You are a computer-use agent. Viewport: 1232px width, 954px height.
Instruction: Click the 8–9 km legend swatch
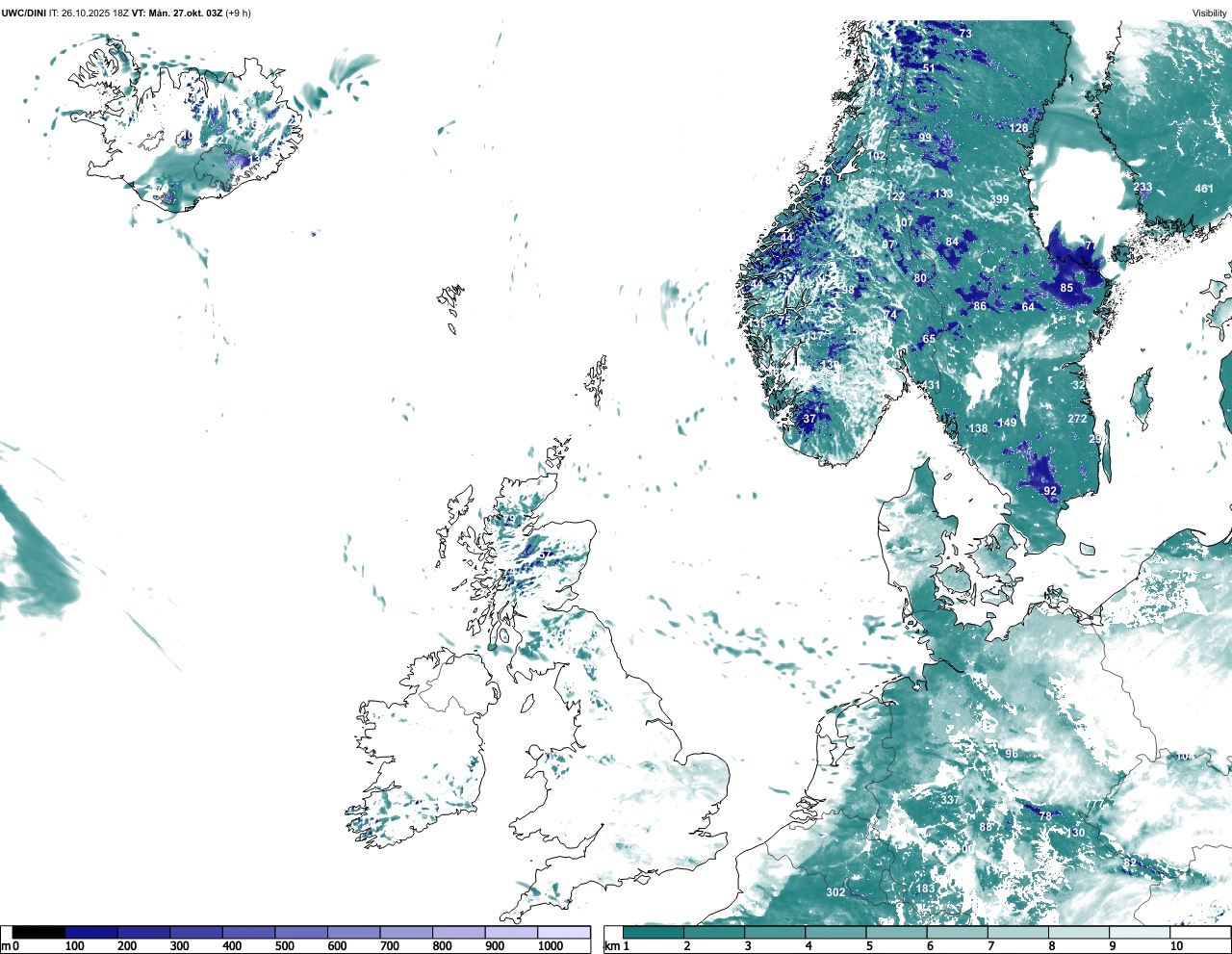click(x=1079, y=932)
